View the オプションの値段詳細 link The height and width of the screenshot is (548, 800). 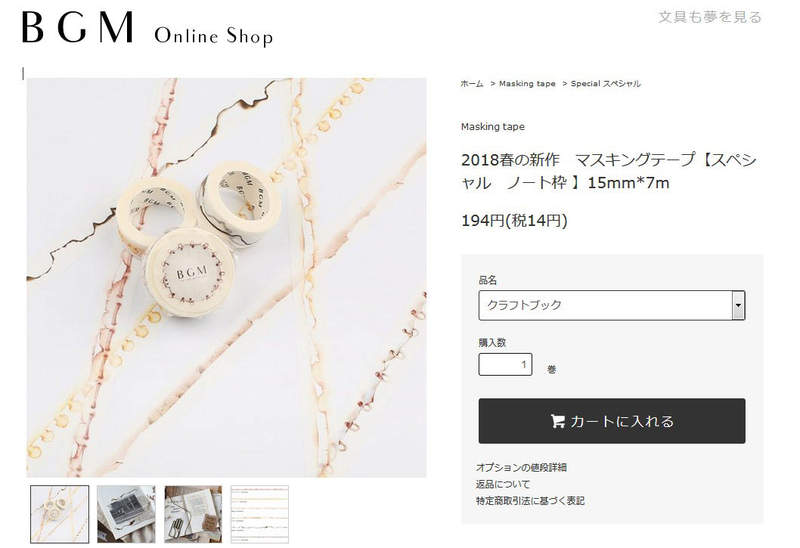(x=521, y=467)
